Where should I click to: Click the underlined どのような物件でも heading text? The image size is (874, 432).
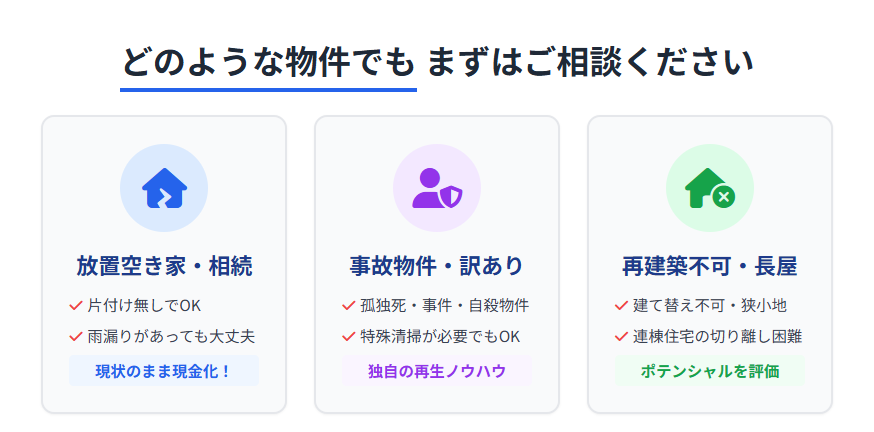[x=268, y=63]
